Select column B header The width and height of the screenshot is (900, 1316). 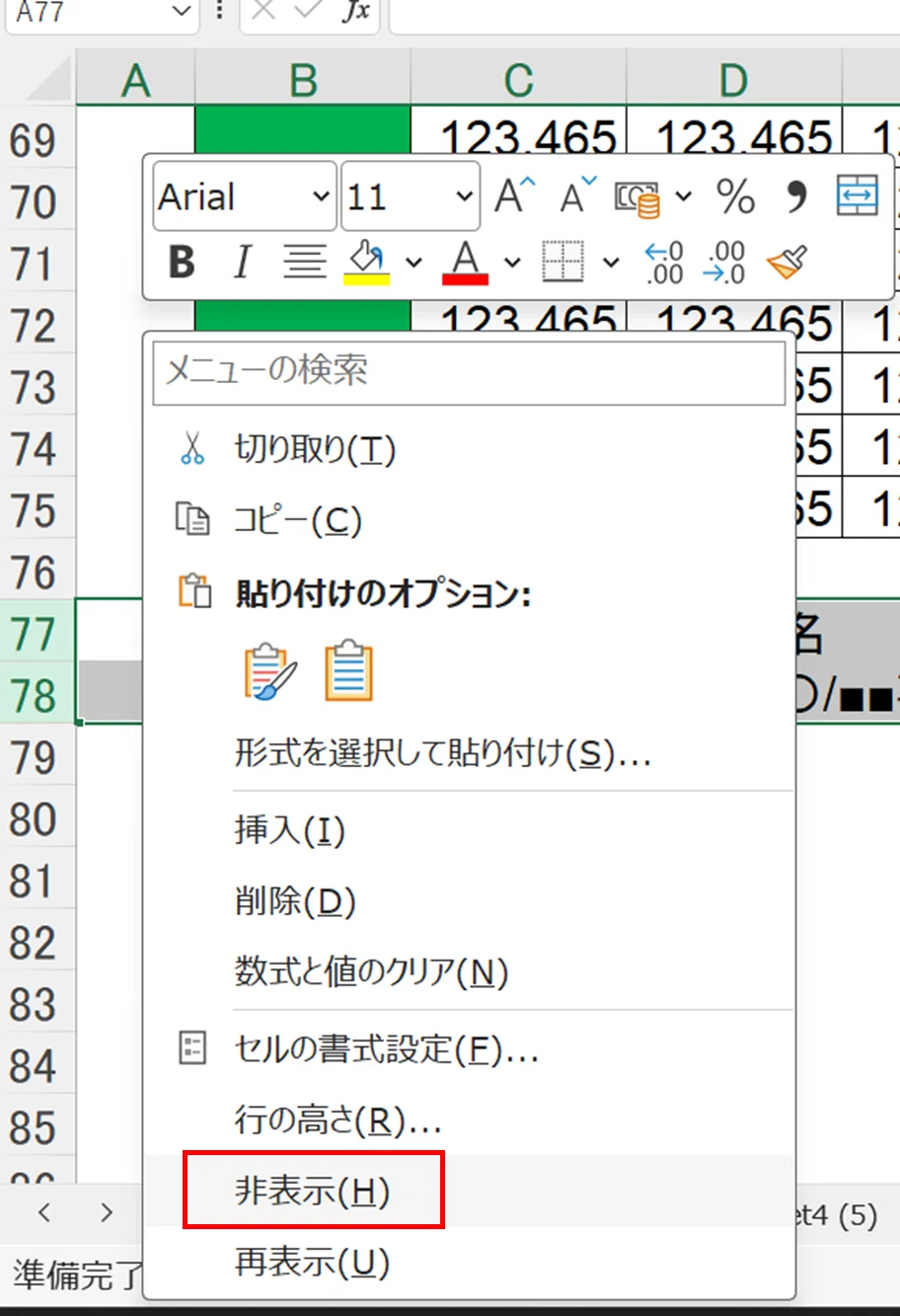(303, 80)
